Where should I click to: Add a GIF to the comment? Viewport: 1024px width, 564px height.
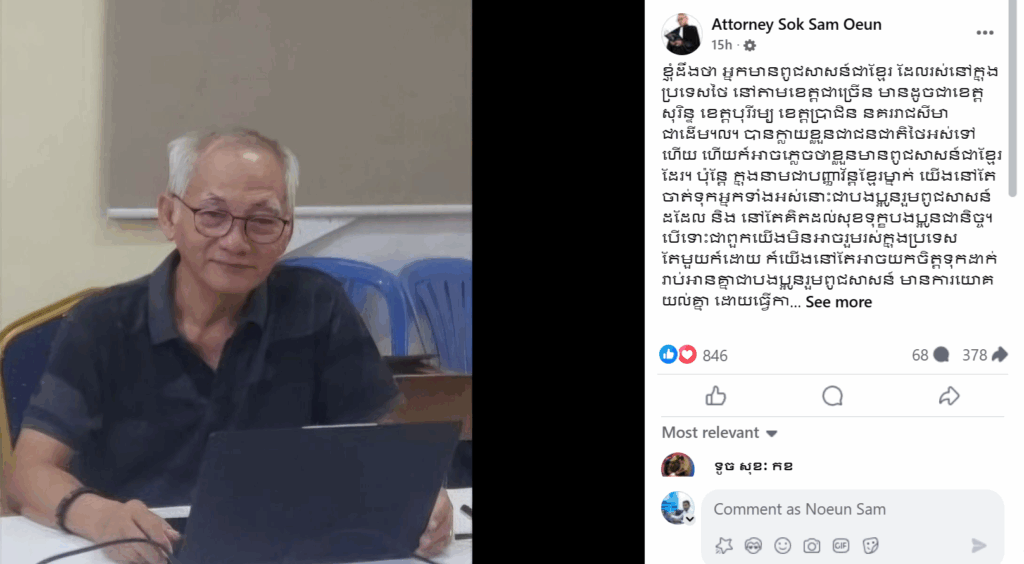(841, 545)
